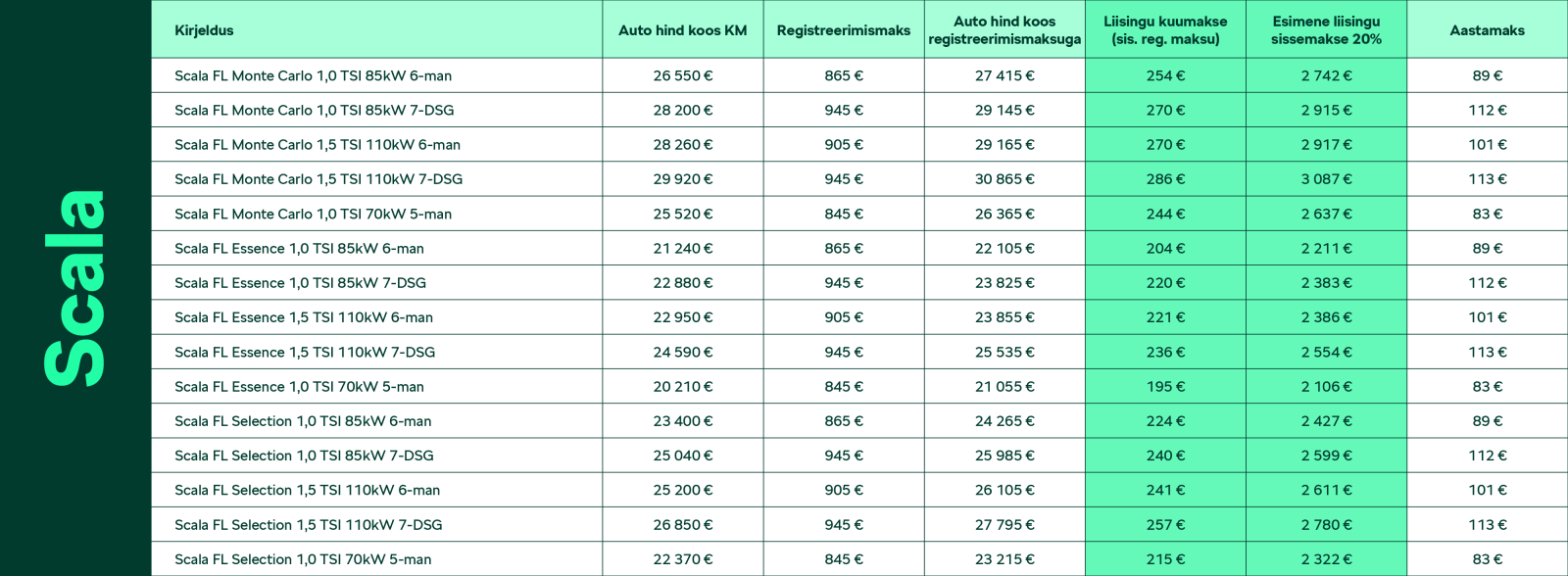Click the vertical Scala logo text
The height and width of the screenshot is (576, 1568).
[74, 288]
